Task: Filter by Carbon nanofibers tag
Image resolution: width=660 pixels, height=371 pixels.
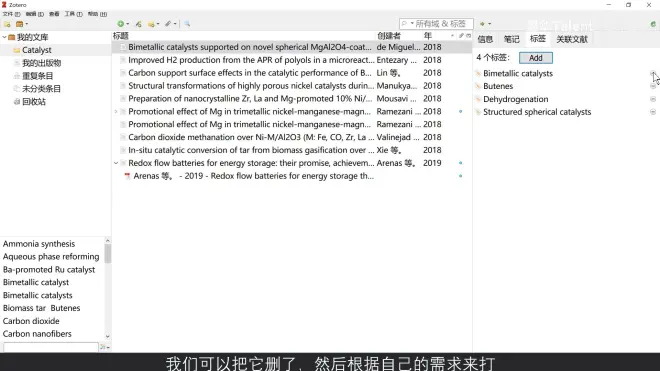Action: [x=37, y=334]
